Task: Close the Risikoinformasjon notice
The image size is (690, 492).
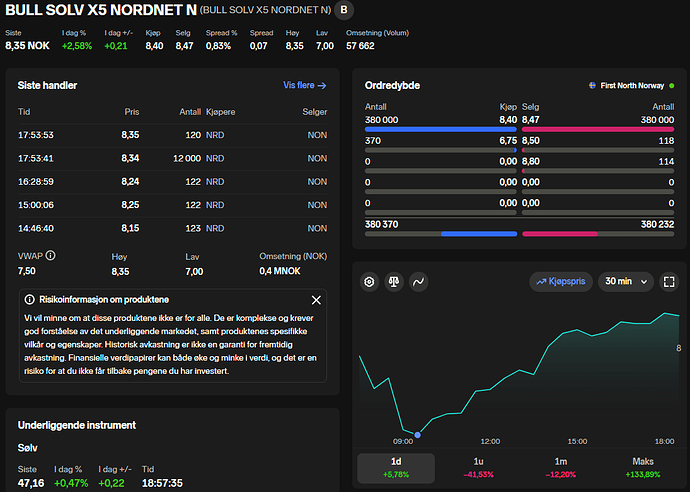Action: coord(316,300)
